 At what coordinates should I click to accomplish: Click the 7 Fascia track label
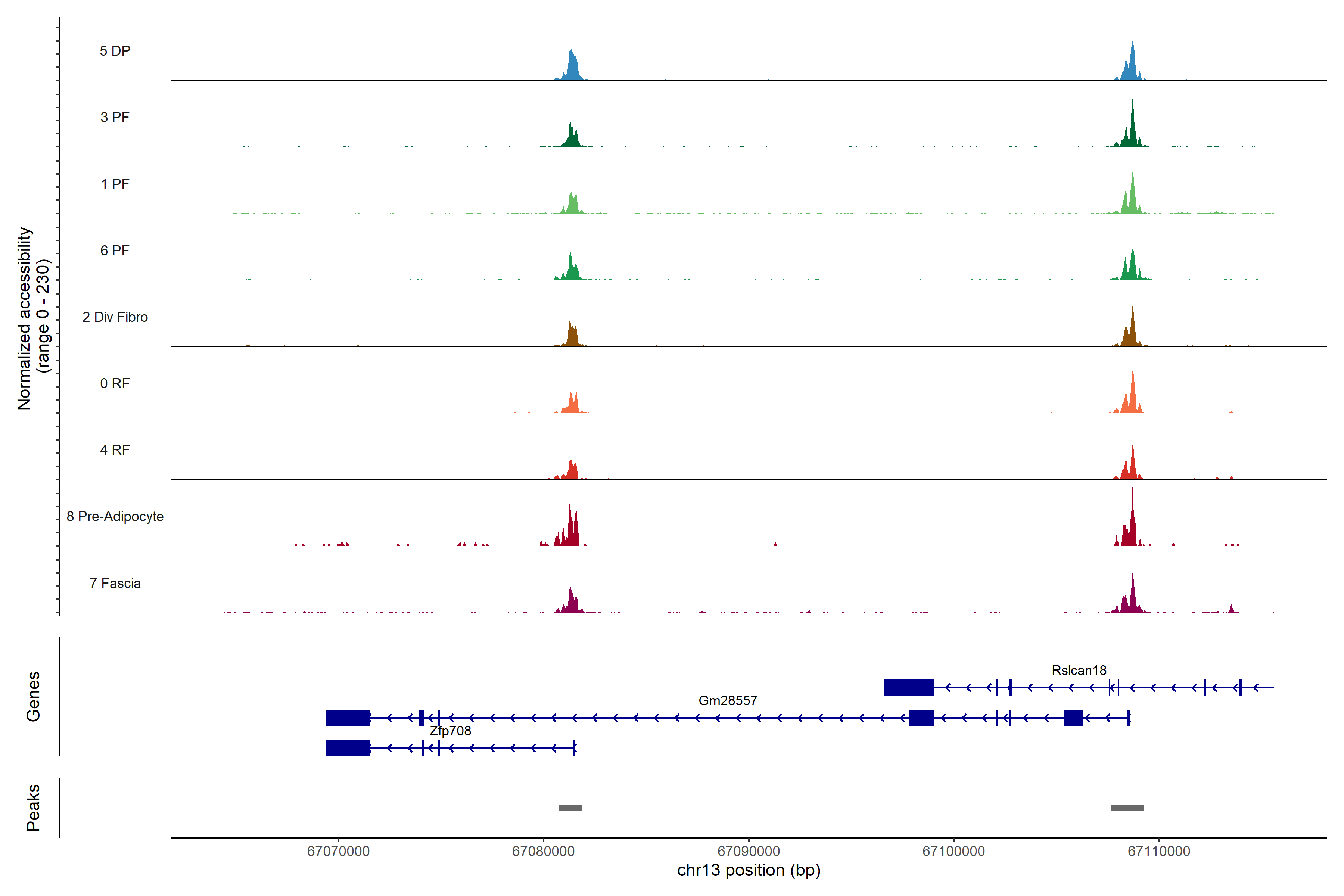pyautogui.click(x=115, y=583)
